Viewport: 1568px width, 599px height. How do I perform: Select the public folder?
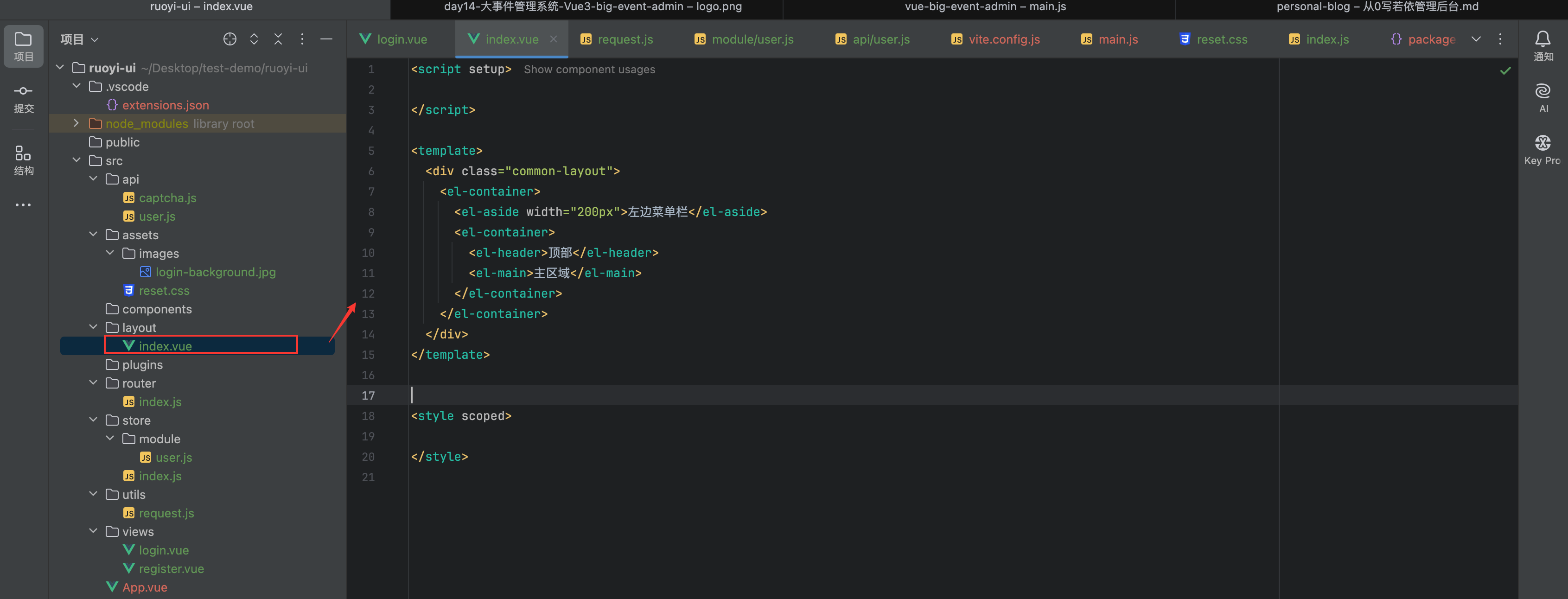point(122,142)
